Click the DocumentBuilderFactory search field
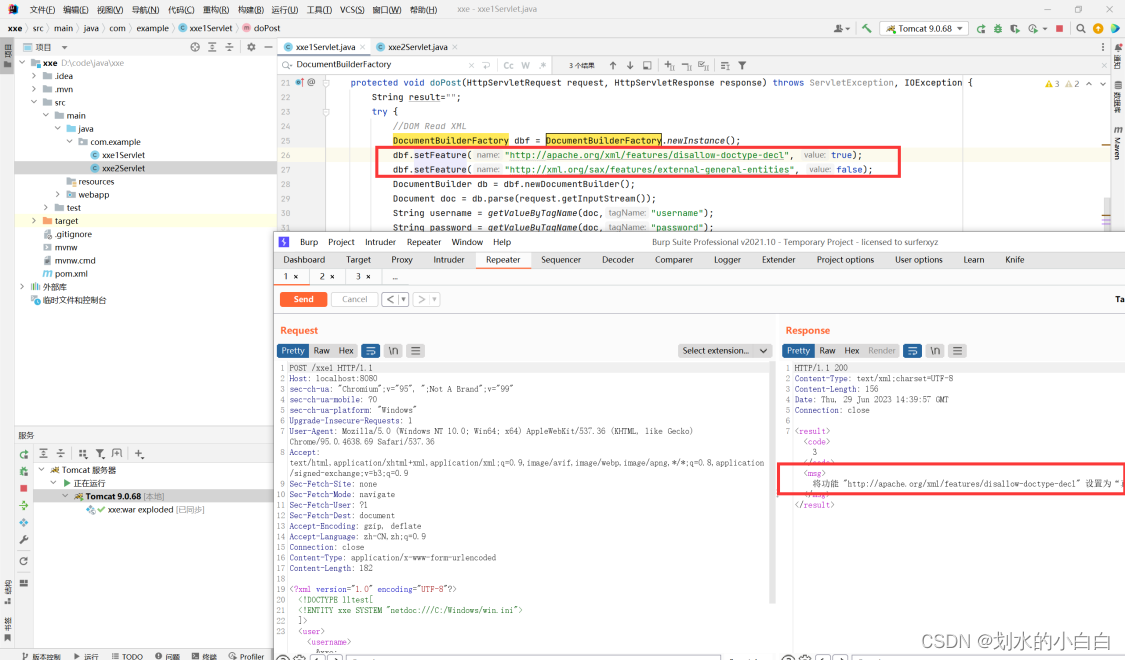This screenshot has height=660, width=1125. [x=380, y=65]
